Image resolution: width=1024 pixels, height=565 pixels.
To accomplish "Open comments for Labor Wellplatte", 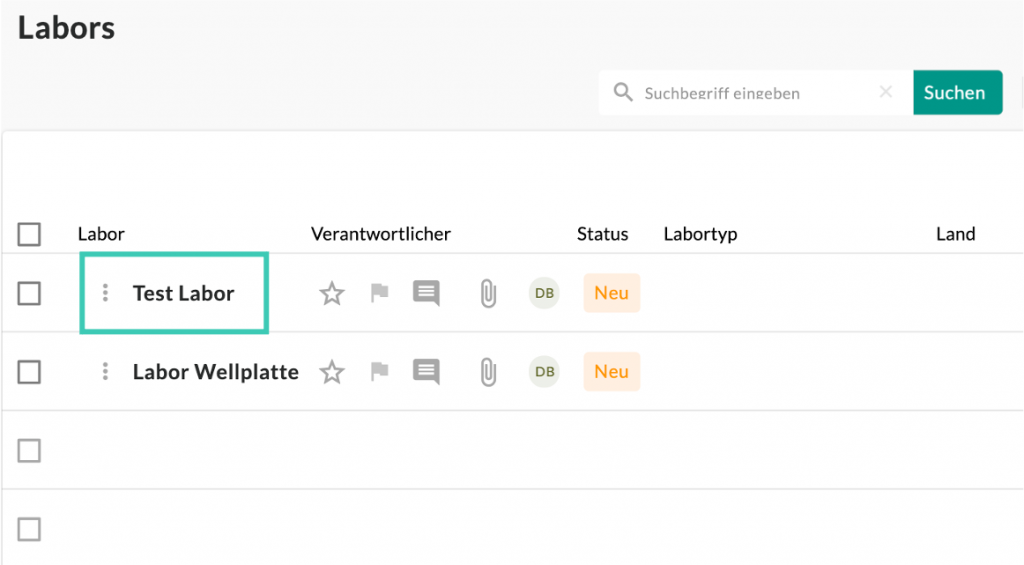I will [x=426, y=372].
